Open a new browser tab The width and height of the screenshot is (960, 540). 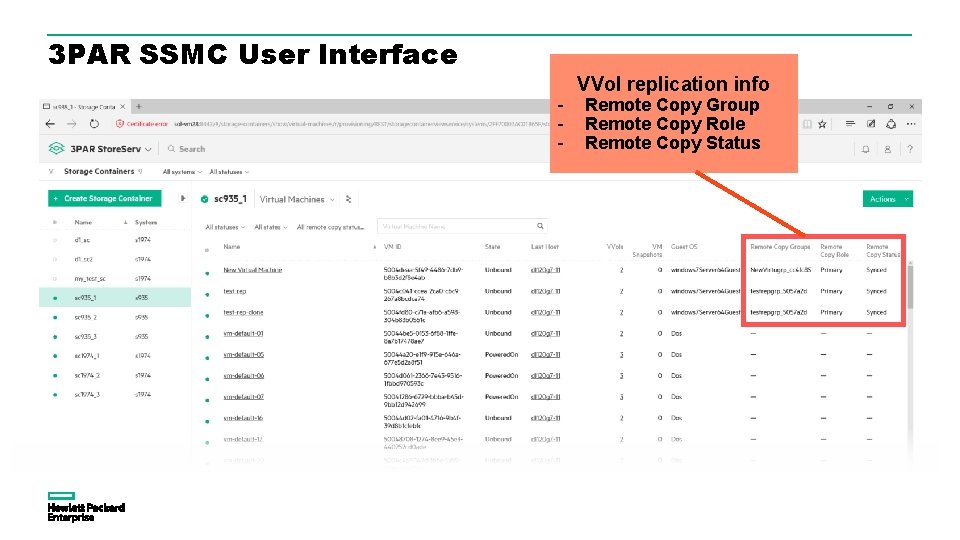(x=139, y=107)
